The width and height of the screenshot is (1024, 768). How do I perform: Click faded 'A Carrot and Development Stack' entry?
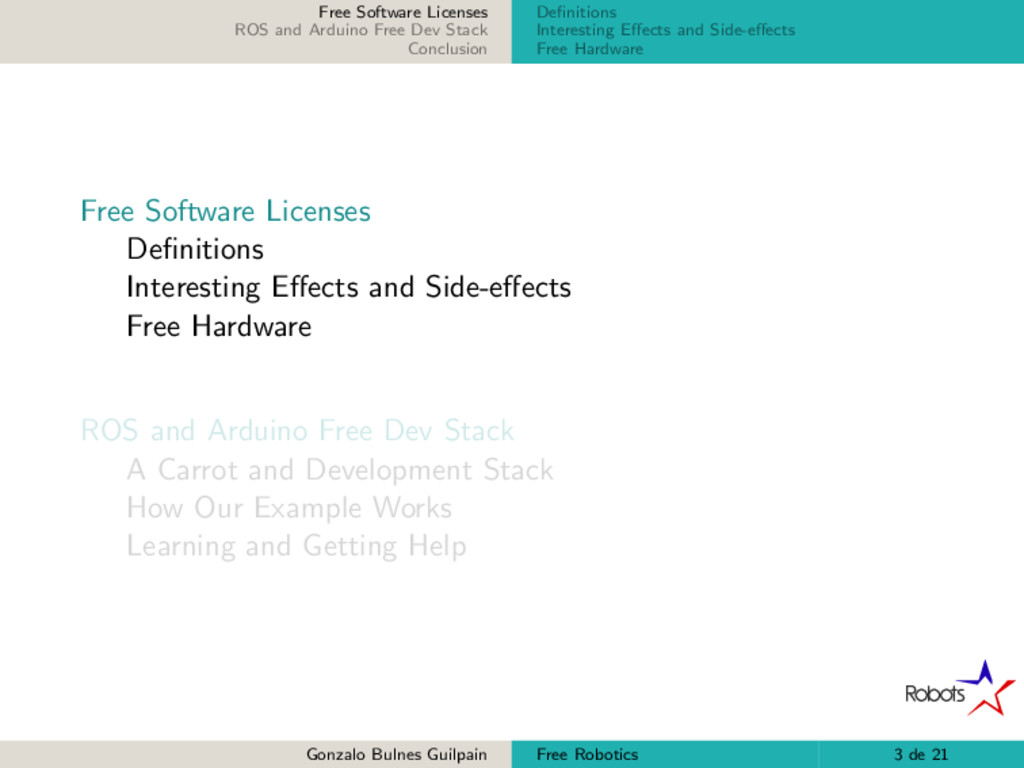[x=340, y=470]
